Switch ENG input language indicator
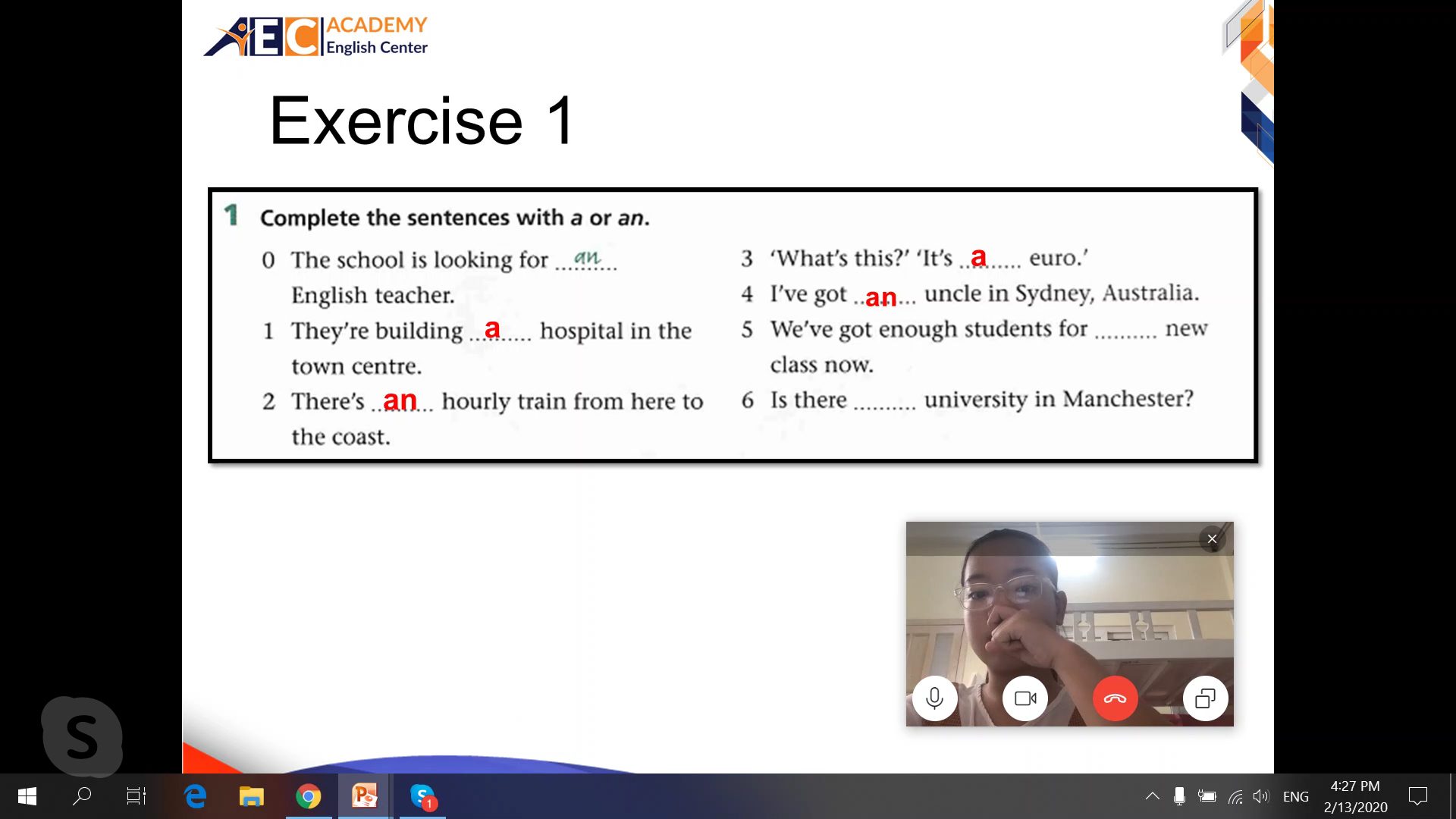Screen dimensions: 1456x819 (x=1295, y=796)
